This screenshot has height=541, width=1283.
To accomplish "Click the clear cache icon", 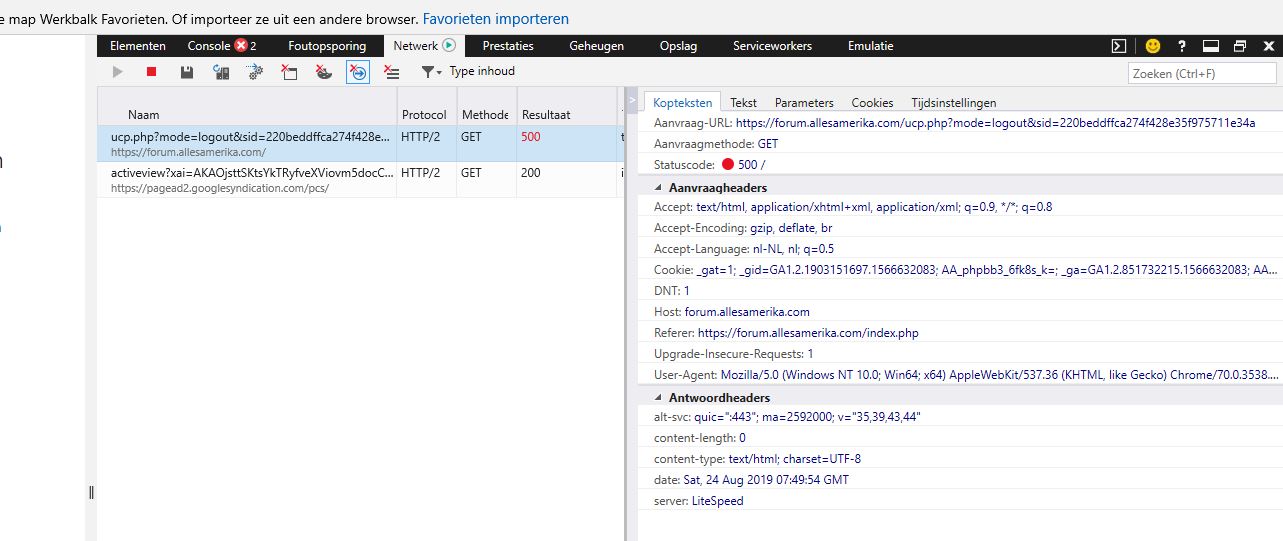I will pos(289,72).
